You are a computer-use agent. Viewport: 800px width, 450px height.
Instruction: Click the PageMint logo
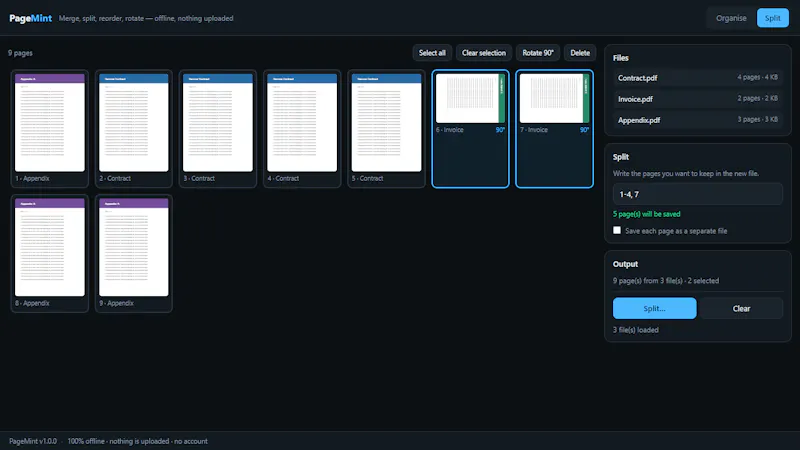tap(31, 18)
